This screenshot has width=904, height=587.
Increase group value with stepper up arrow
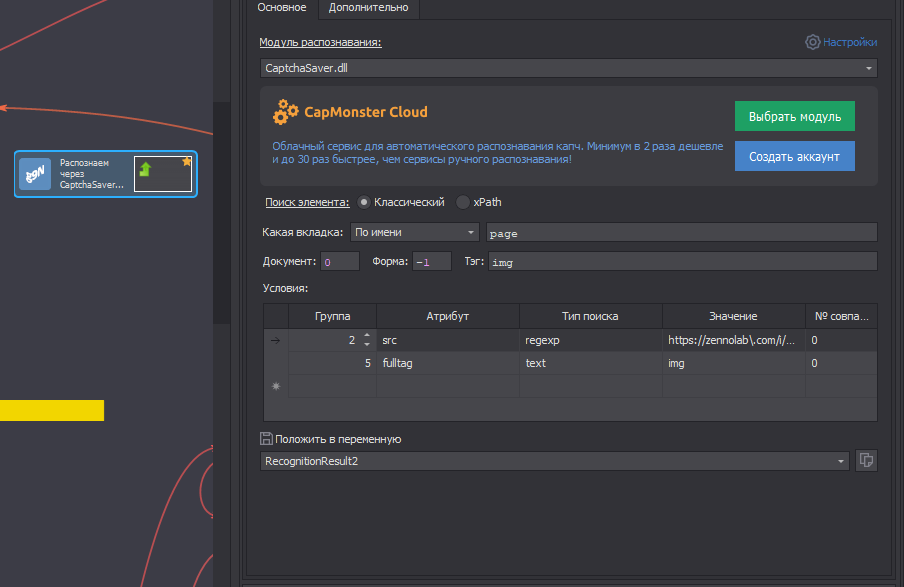click(x=367, y=336)
